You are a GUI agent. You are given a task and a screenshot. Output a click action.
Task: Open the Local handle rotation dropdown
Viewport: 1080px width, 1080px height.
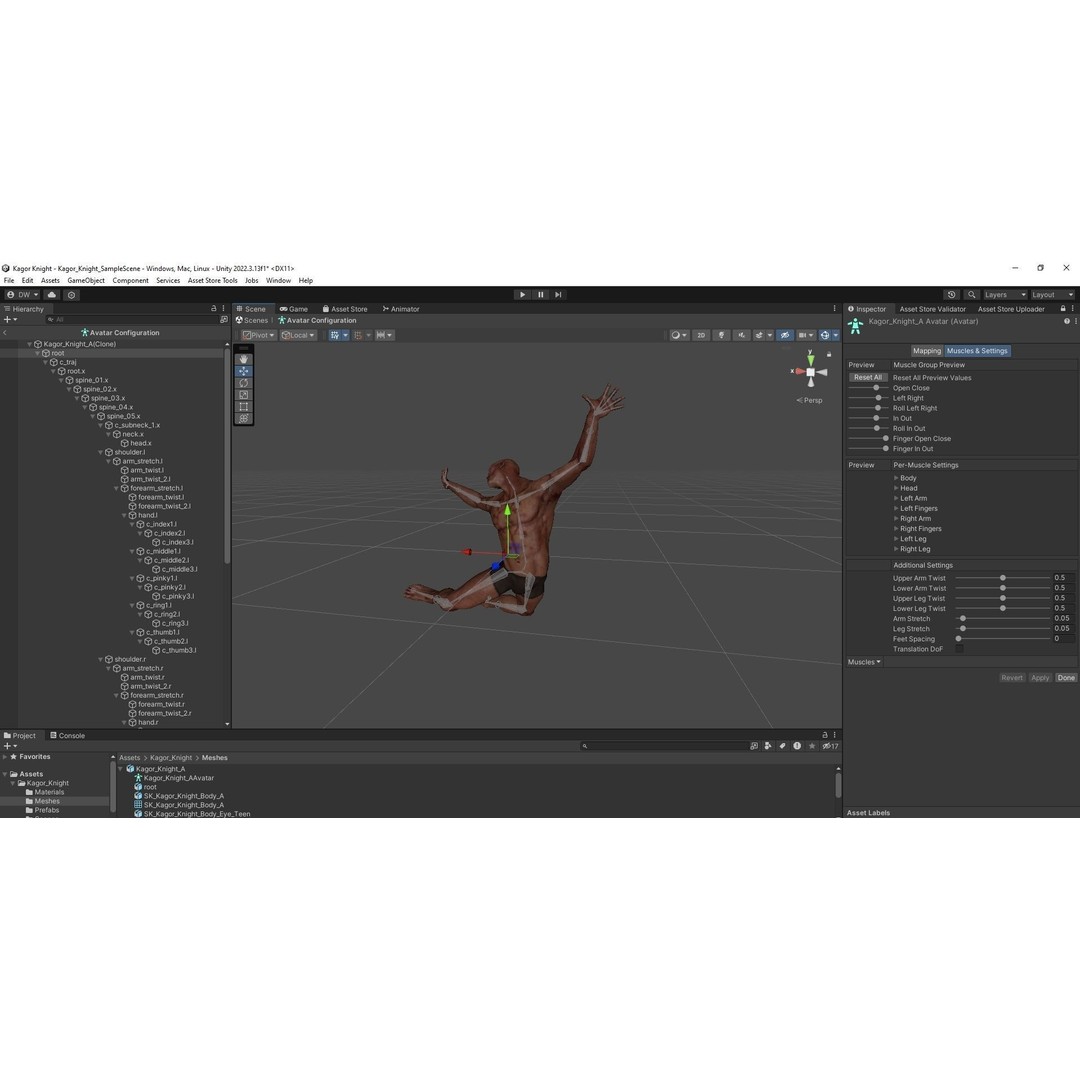tap(298, 335)
